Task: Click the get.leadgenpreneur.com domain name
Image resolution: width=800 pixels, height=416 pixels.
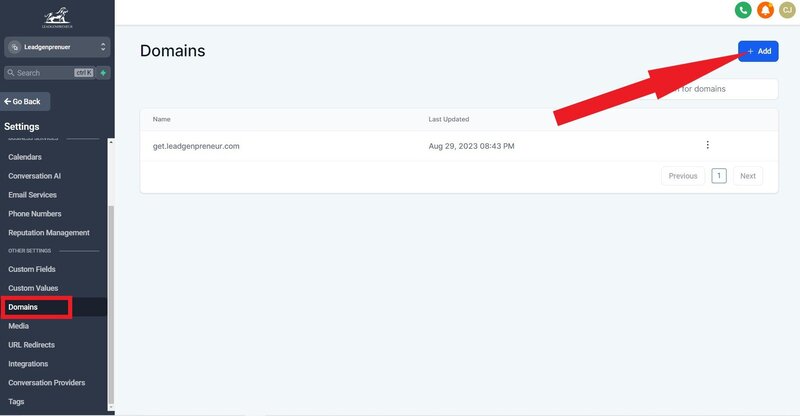Action: [196, 146]
